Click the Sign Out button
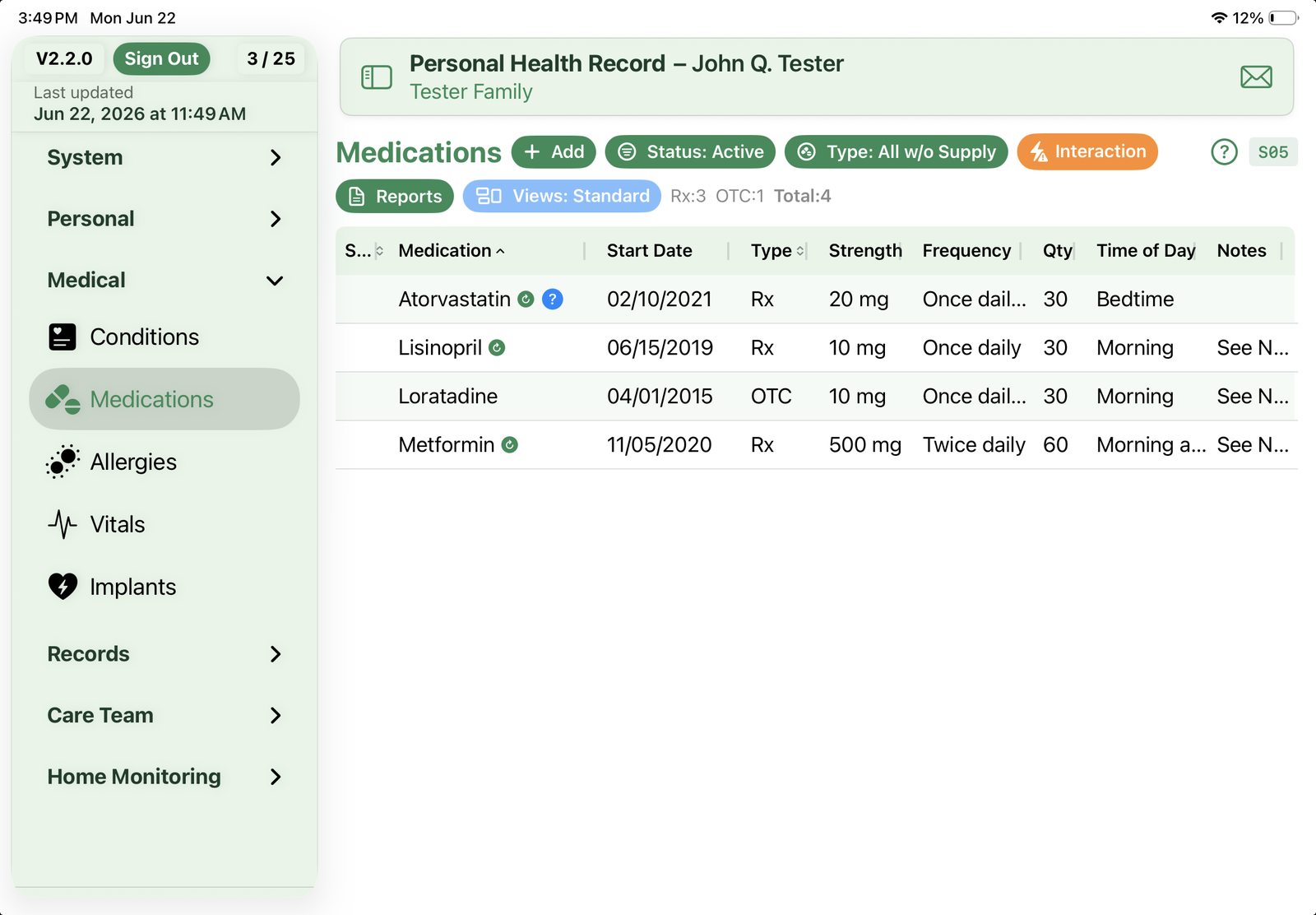1316x915 pixels. coord(161,59)
